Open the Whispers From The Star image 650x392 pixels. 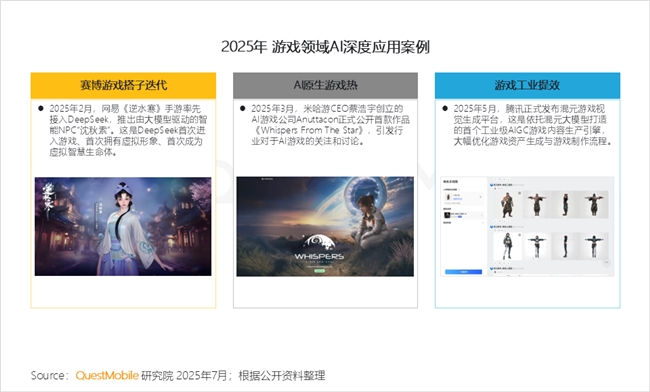325,227
